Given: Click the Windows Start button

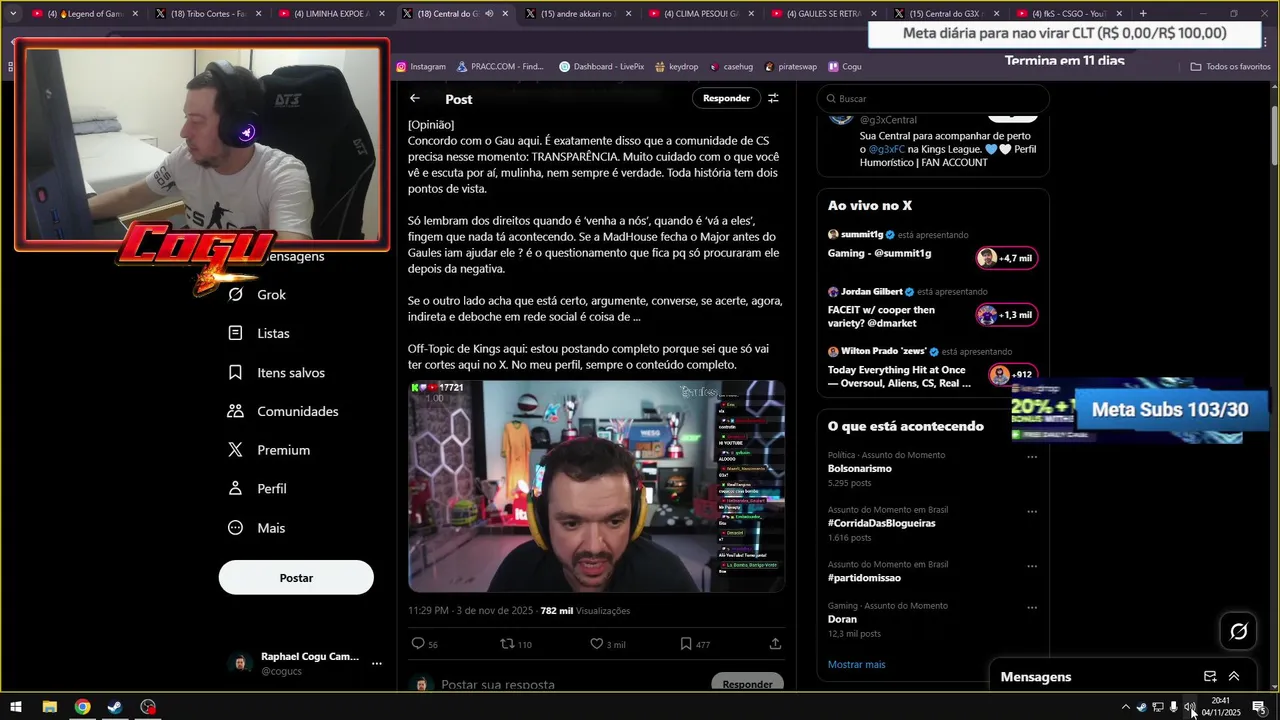Looking at the screenshot, I should (16, 707).
